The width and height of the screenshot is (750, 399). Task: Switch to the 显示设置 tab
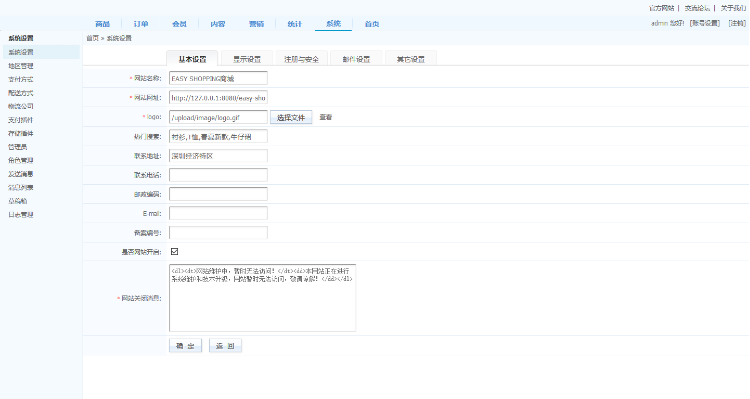coord(247,59)
